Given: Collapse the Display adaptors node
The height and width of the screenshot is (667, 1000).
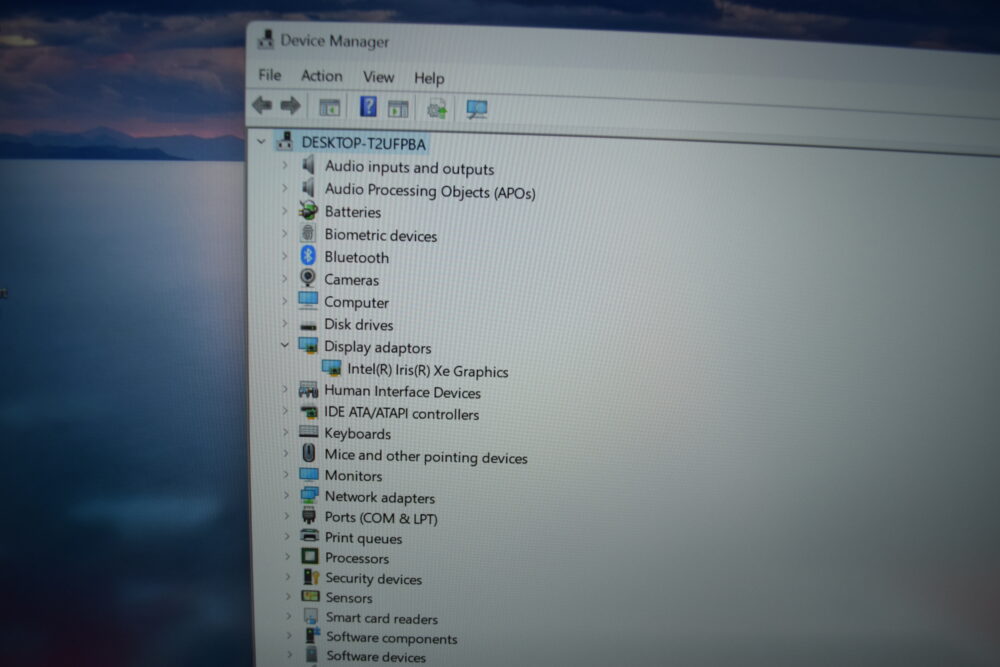Looking at the screenshot, I should click(284, 345).
